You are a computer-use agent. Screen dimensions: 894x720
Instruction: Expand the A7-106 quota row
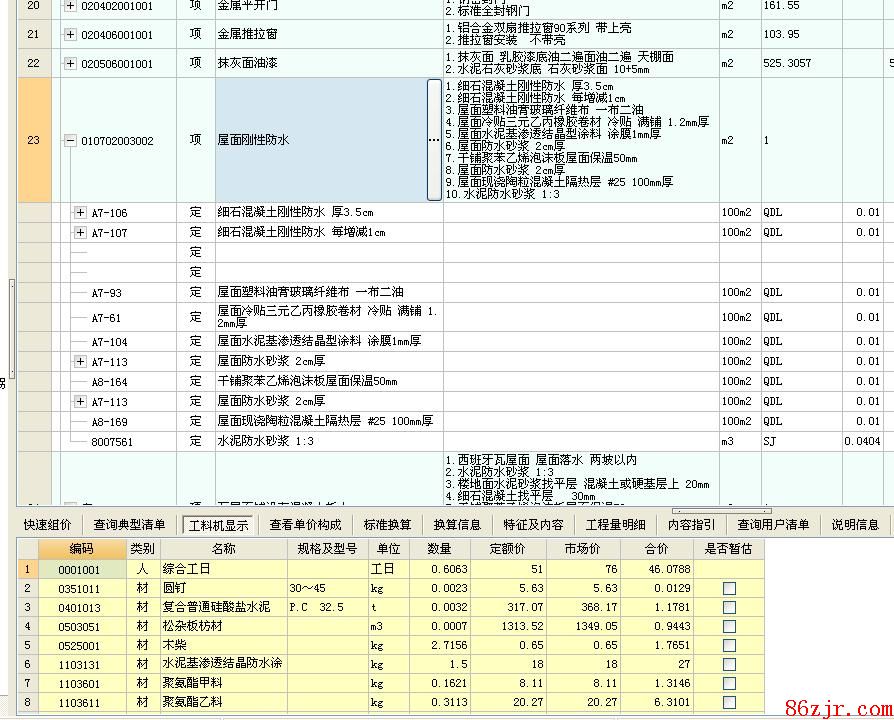[81, 212]
